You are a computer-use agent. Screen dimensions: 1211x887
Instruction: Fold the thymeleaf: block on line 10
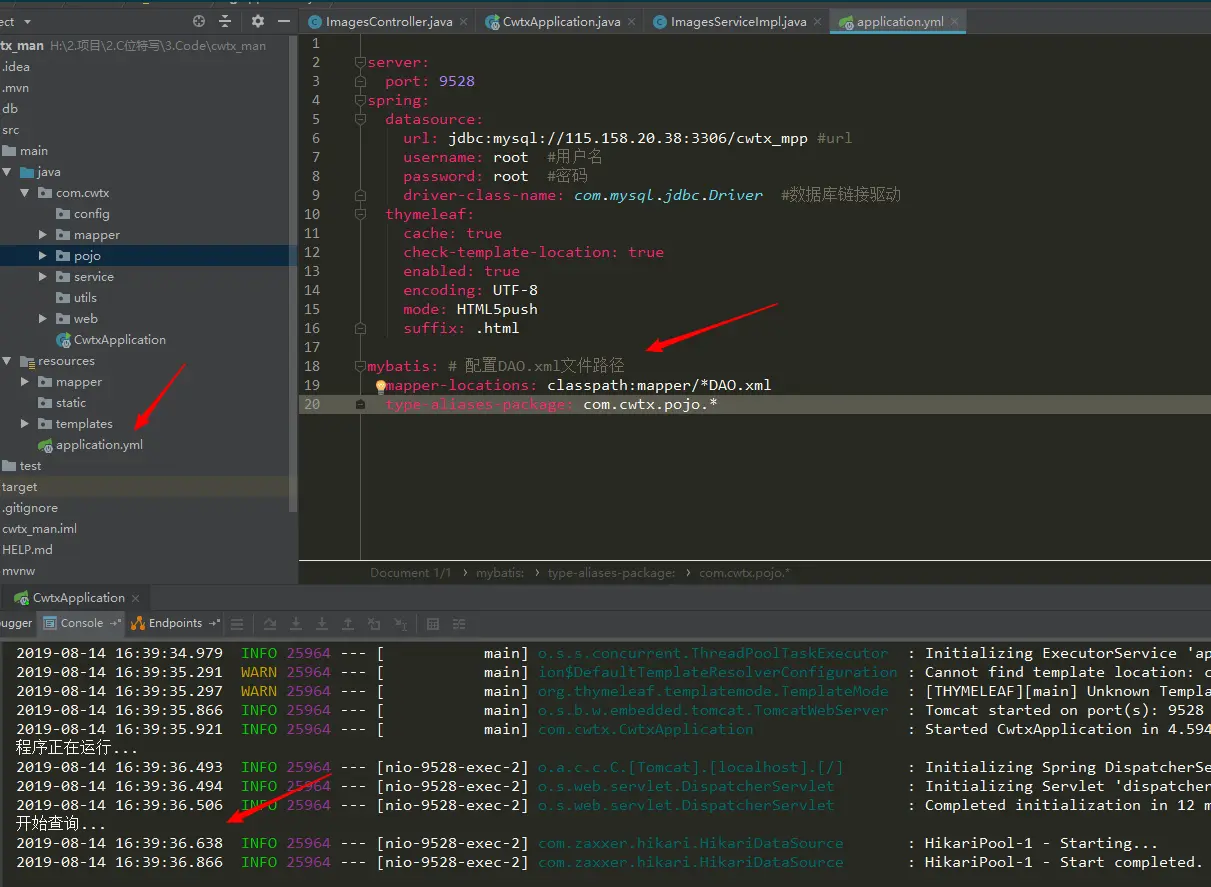360,214
